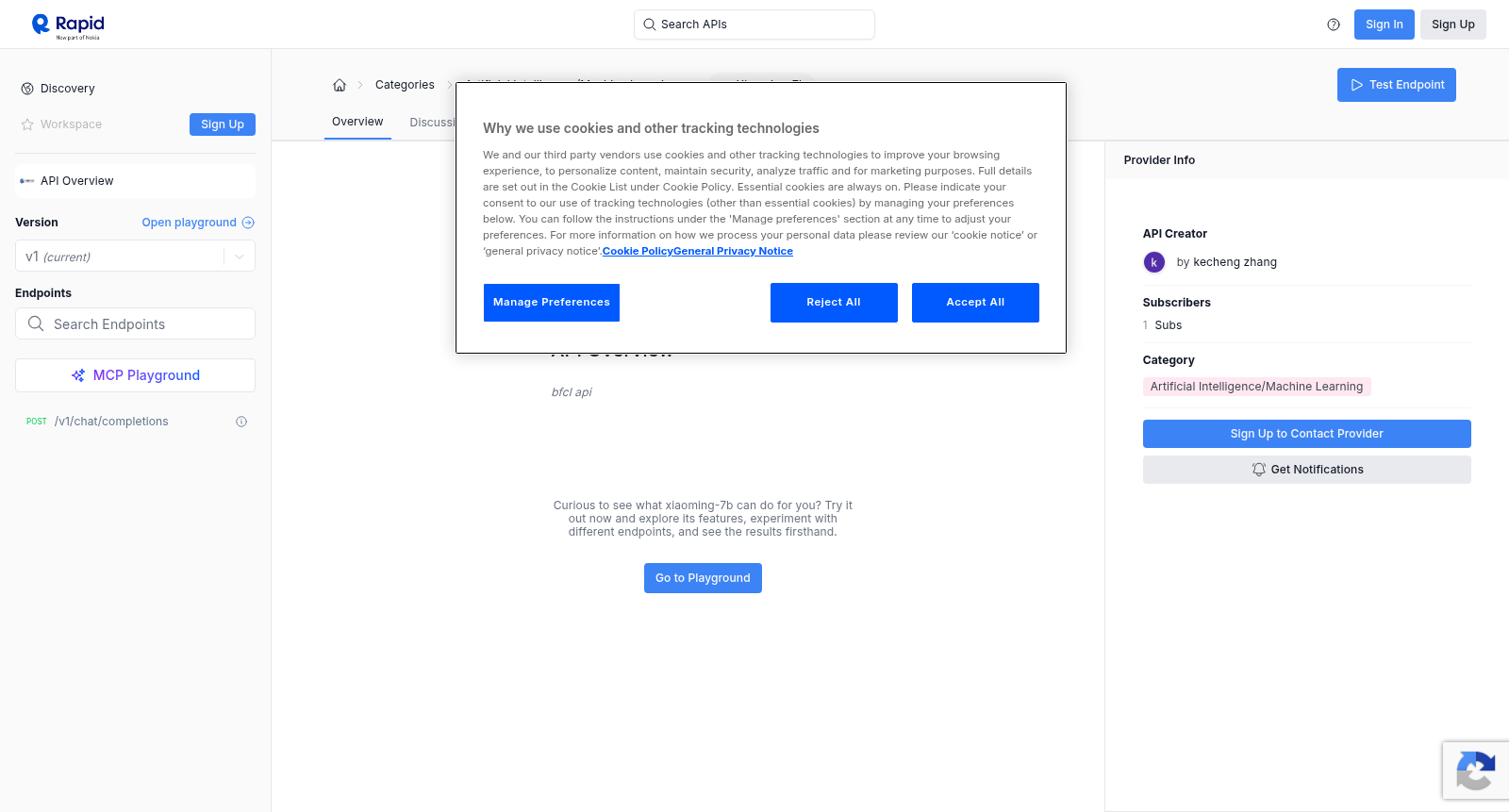Click the "bfcl api" description text
Screen dimensions: 1509x812
click(x=572, y=392)
